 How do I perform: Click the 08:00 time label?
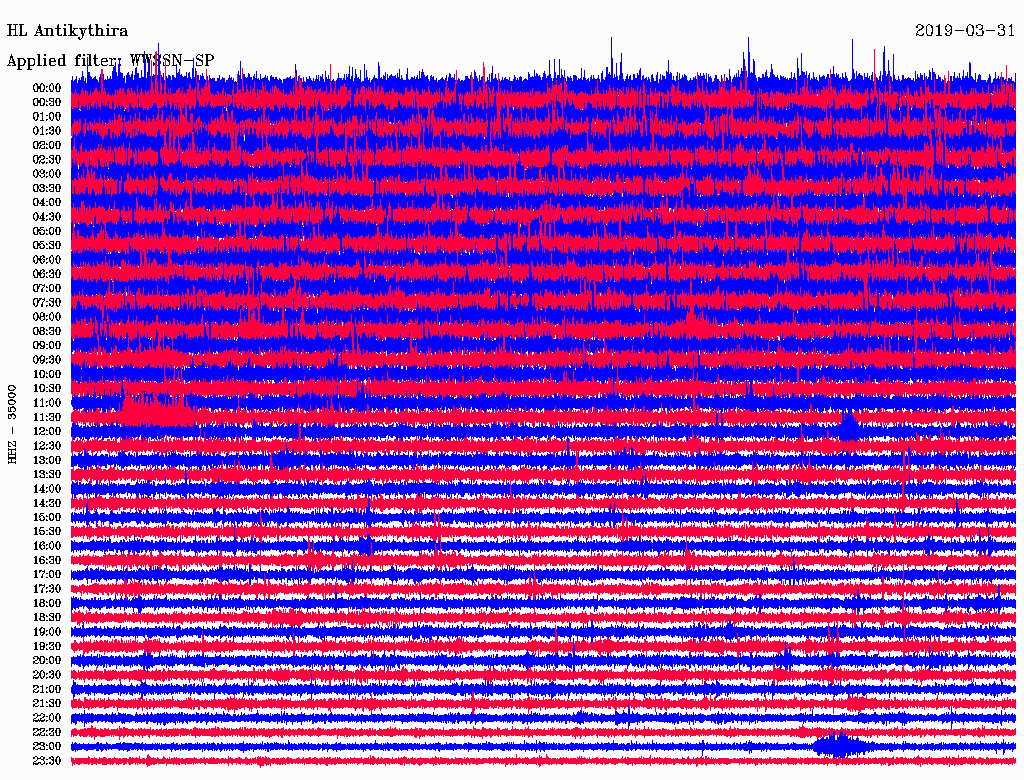(x=47, y=317)
